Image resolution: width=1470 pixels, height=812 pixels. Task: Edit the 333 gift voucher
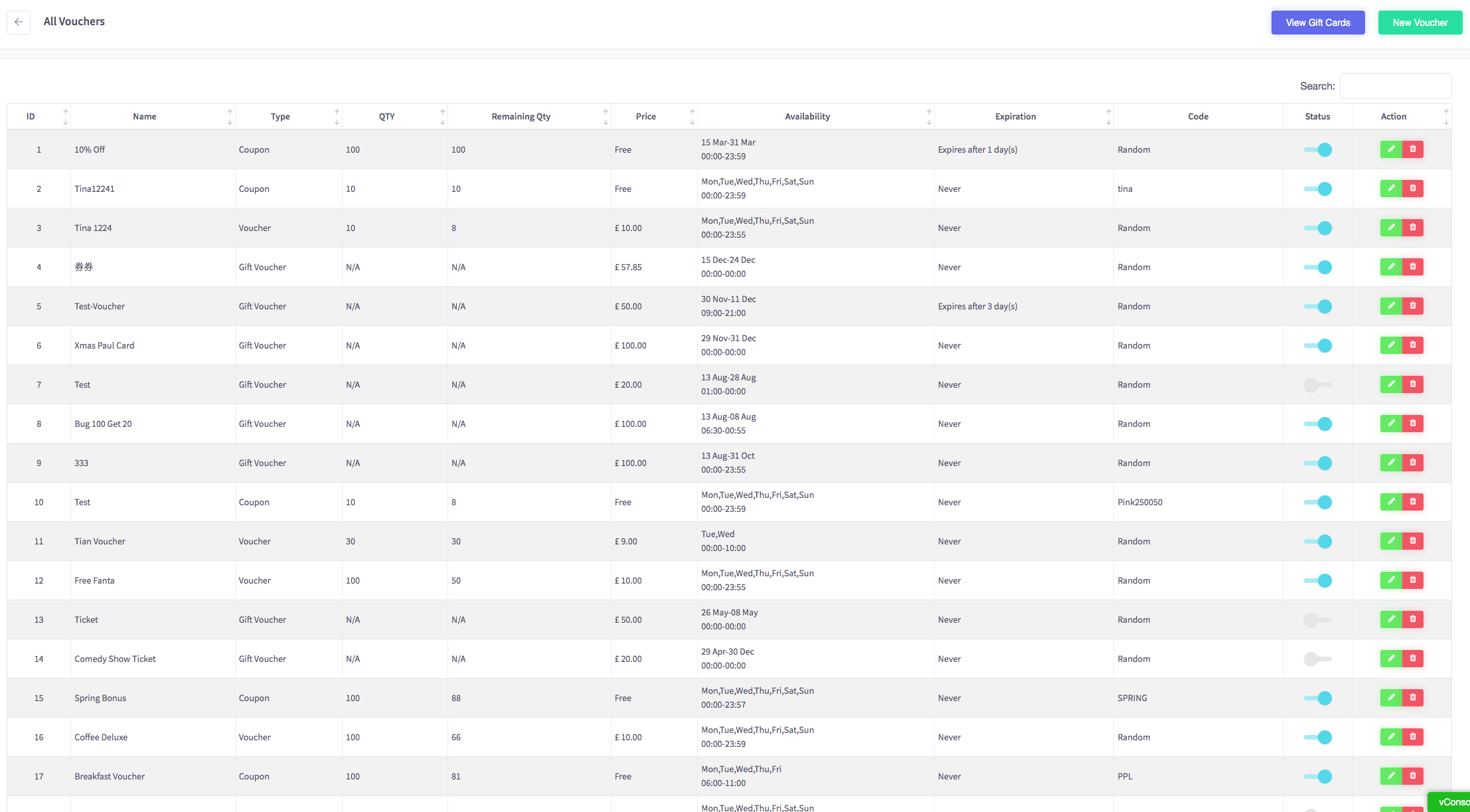1391,463
